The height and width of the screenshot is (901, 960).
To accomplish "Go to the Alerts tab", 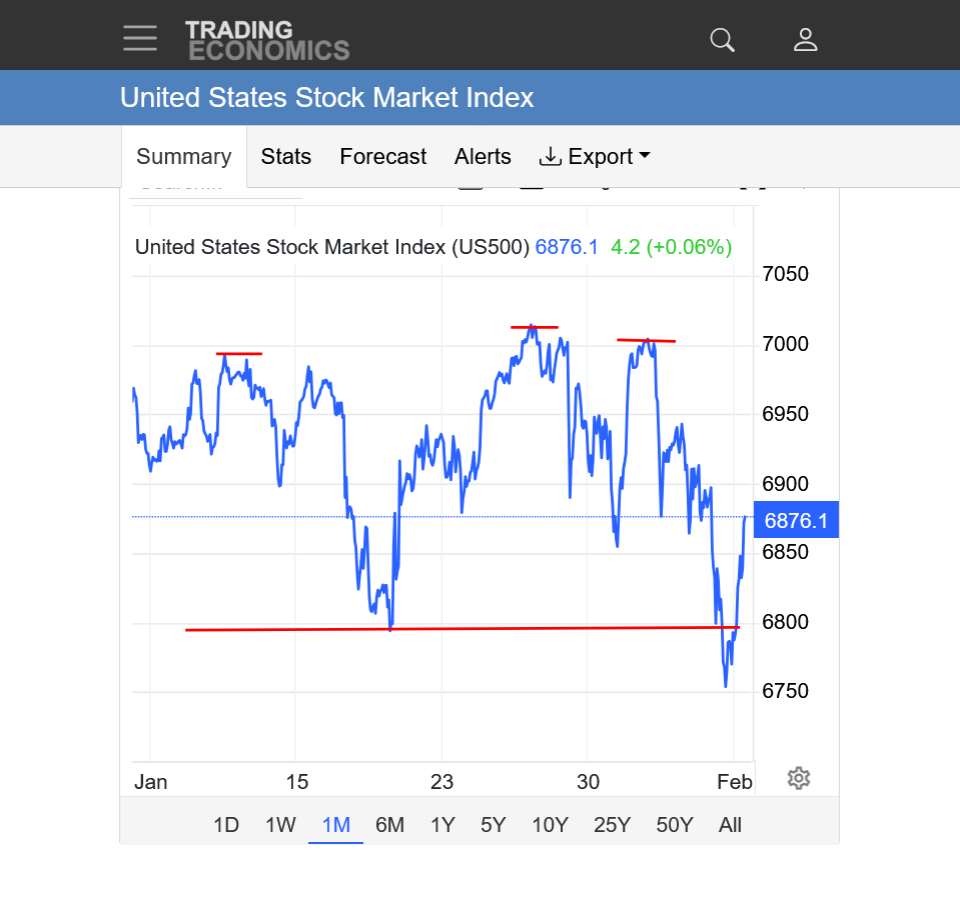I will pos(482,157).
